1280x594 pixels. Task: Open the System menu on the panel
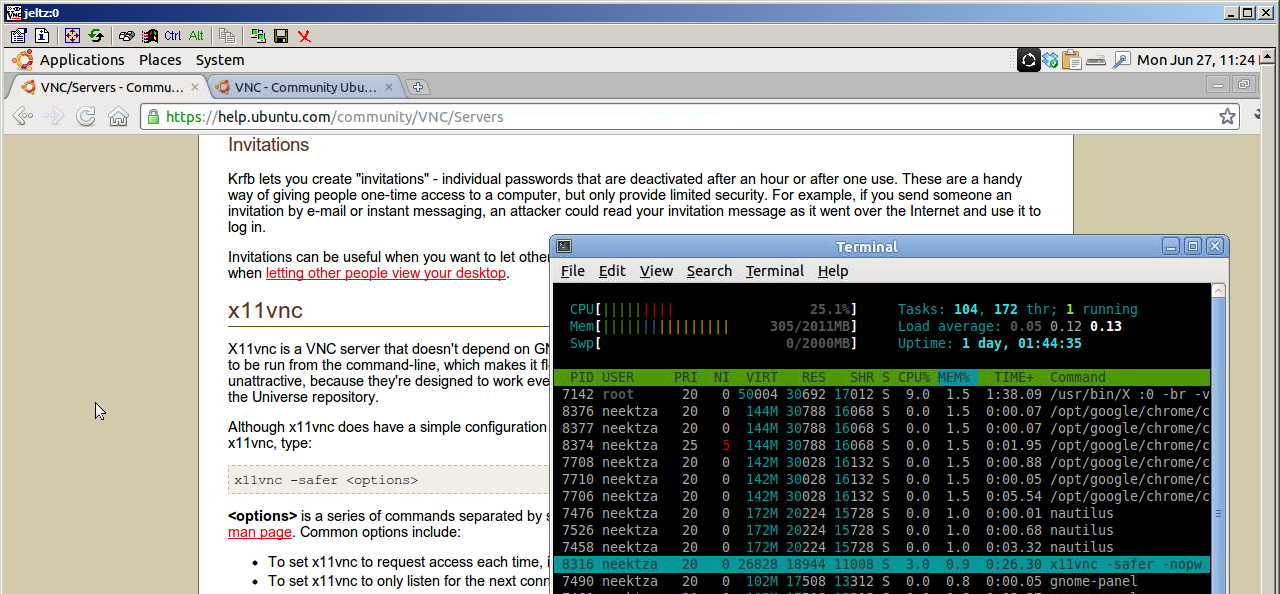220,60
